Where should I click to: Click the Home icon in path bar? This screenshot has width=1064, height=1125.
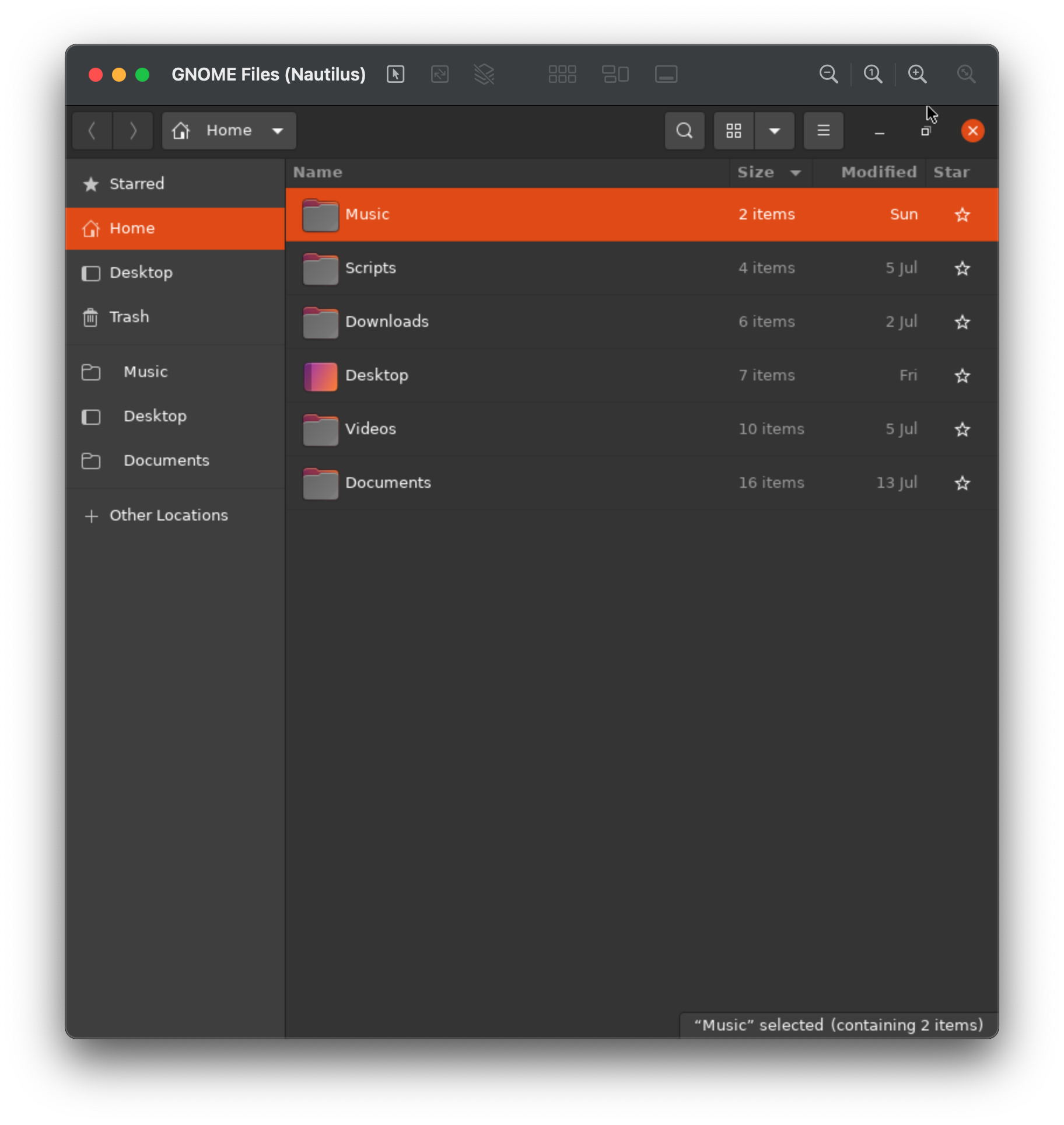(181, 130)
